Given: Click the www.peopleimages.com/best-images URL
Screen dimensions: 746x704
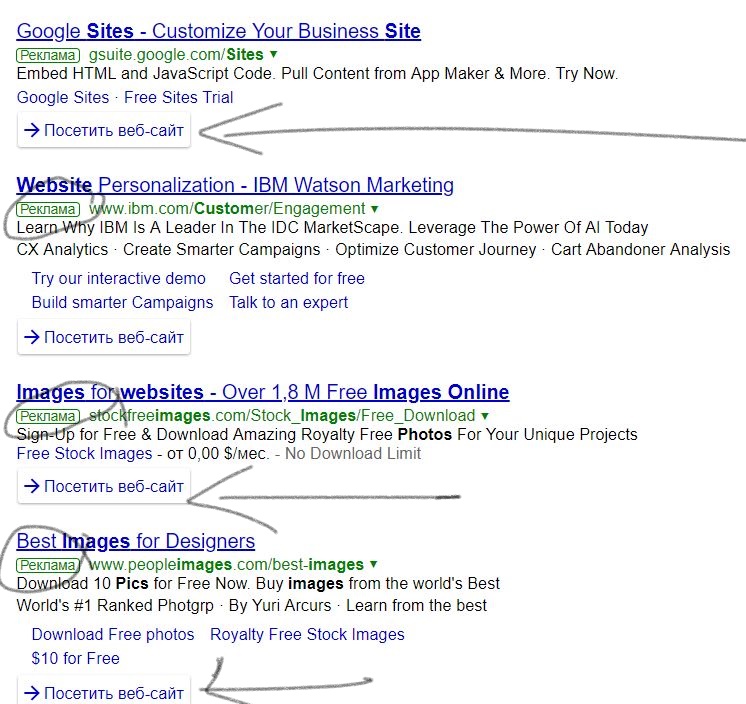Looking at the screenshot, I should pyautogui.click(x=226, y=565).
